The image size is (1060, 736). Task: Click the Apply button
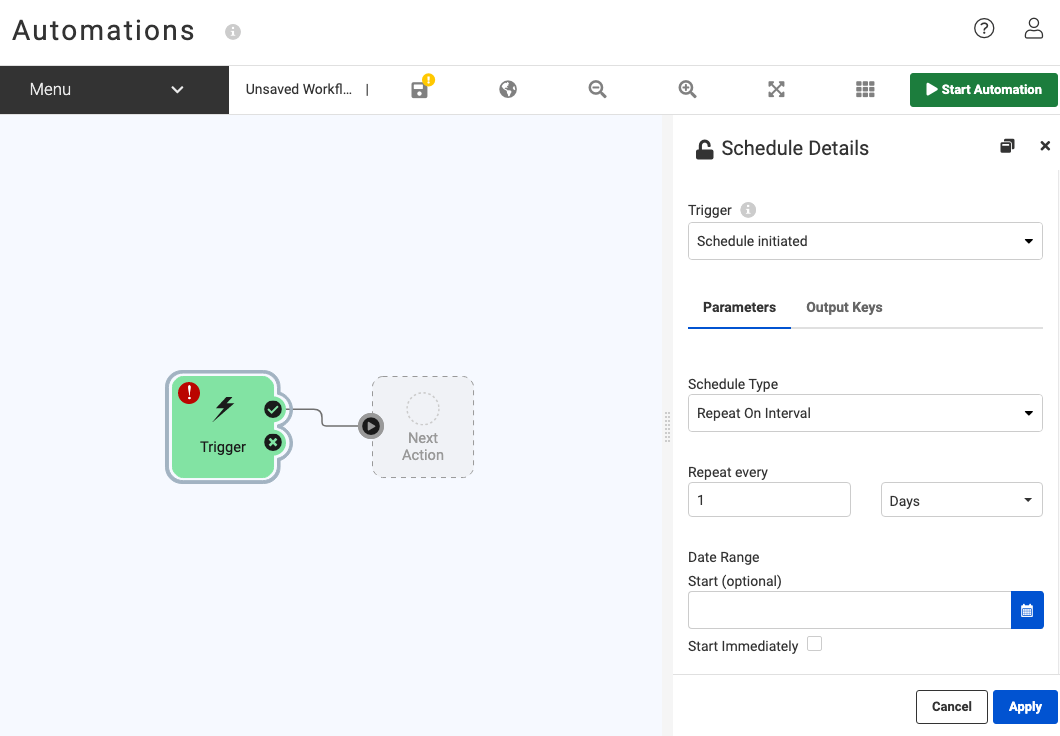point(1024,706)
